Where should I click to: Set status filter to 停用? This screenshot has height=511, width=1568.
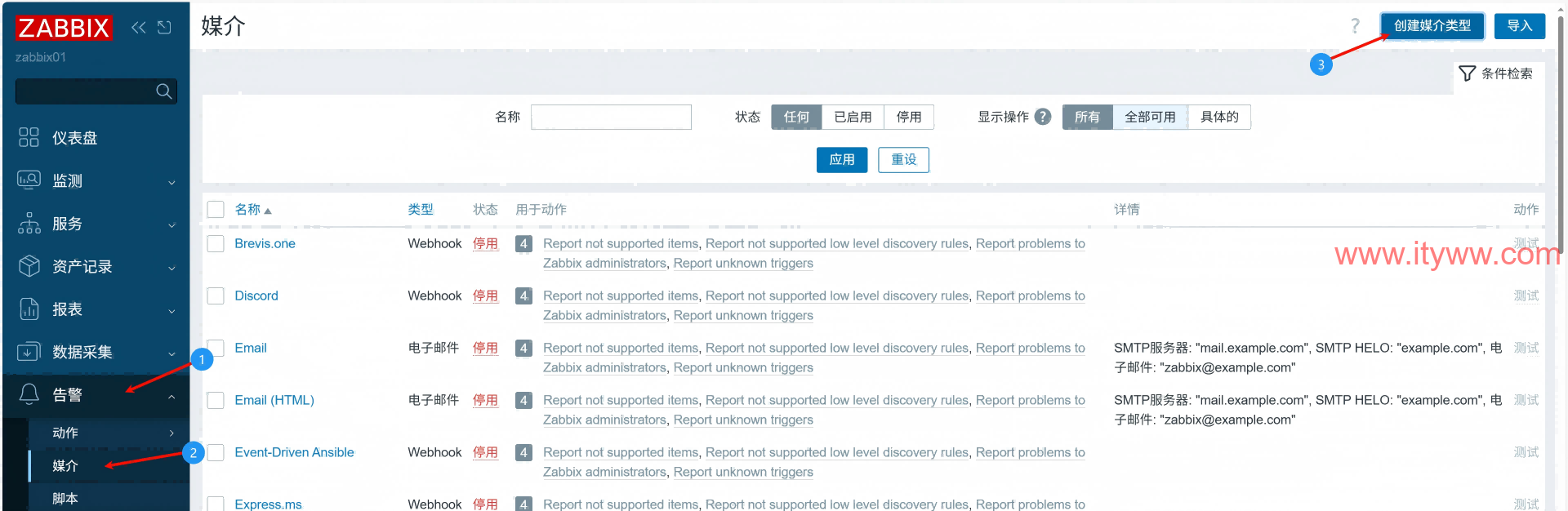(909, 117)
